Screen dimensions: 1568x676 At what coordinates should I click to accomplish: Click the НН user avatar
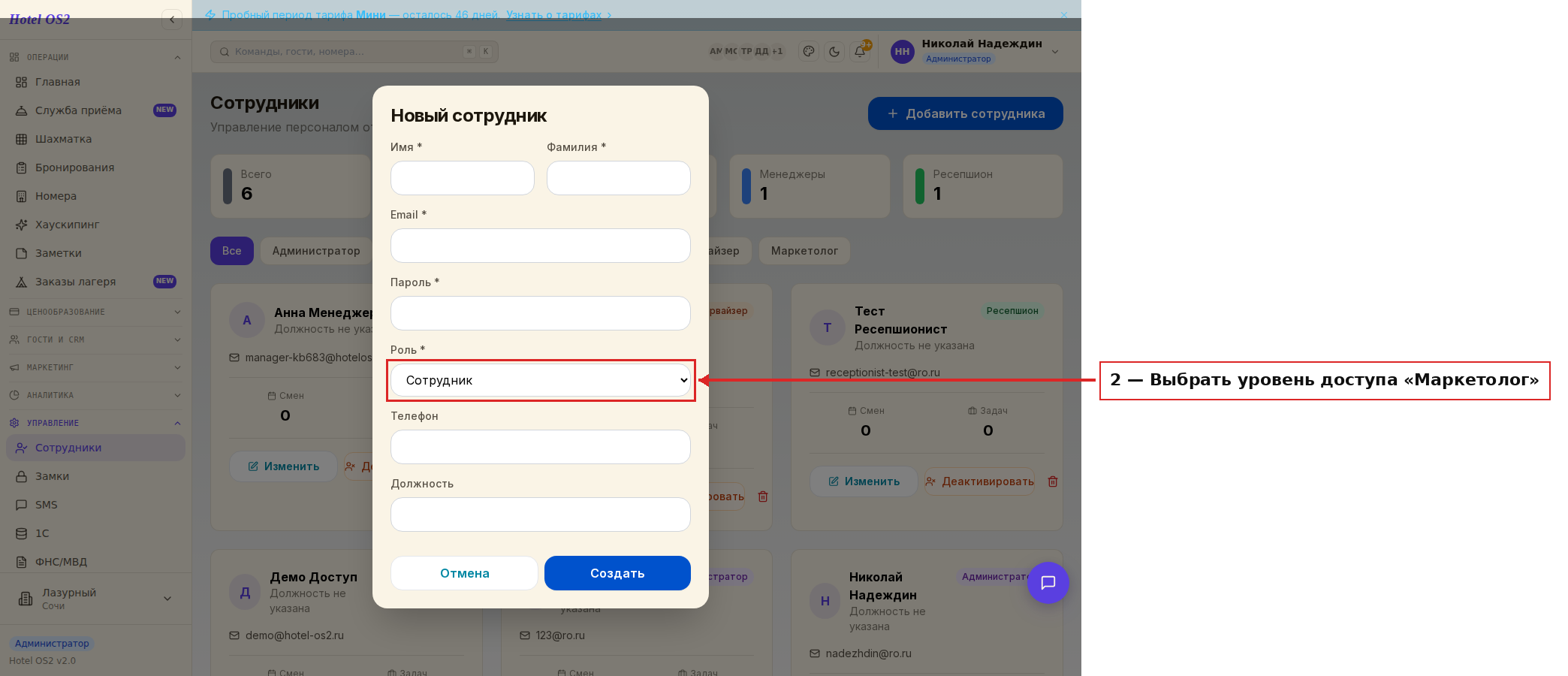click(902, 51)
